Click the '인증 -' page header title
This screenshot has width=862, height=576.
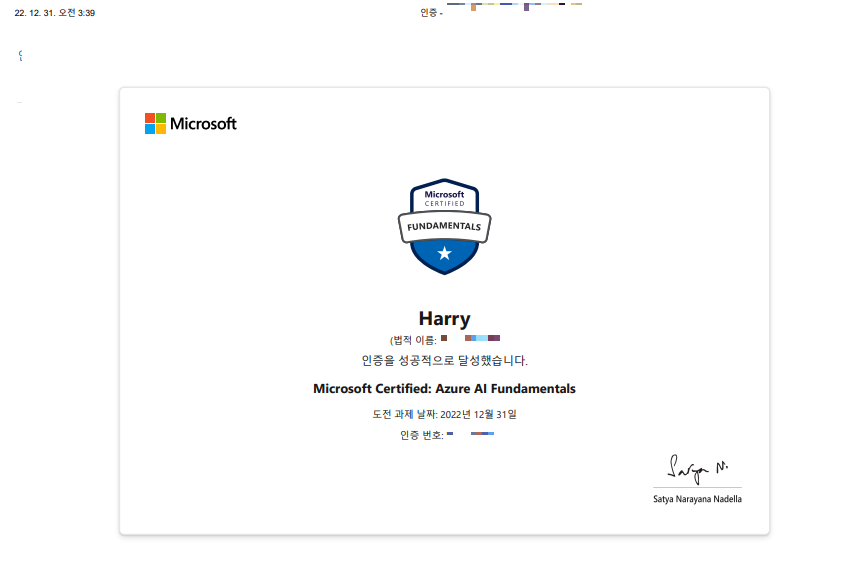[432, 13]
